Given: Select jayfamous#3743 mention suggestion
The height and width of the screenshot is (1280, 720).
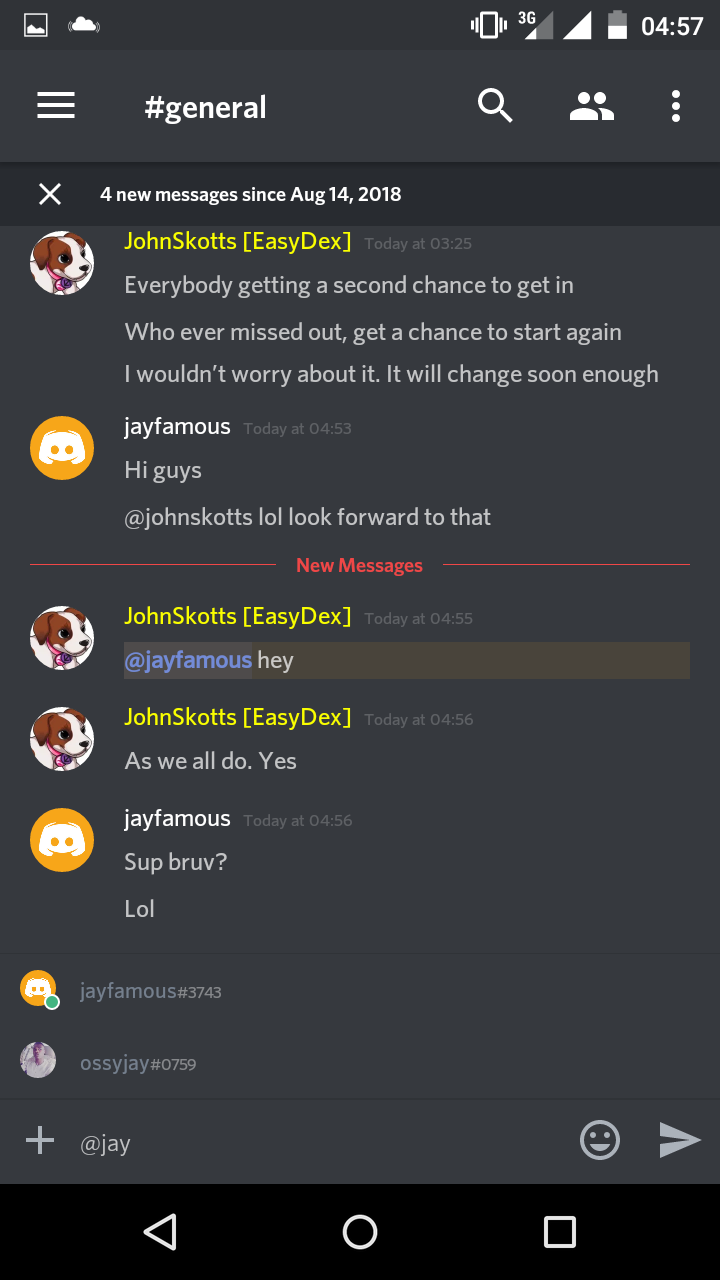Looking at the screenshot, I should point(360,991).
